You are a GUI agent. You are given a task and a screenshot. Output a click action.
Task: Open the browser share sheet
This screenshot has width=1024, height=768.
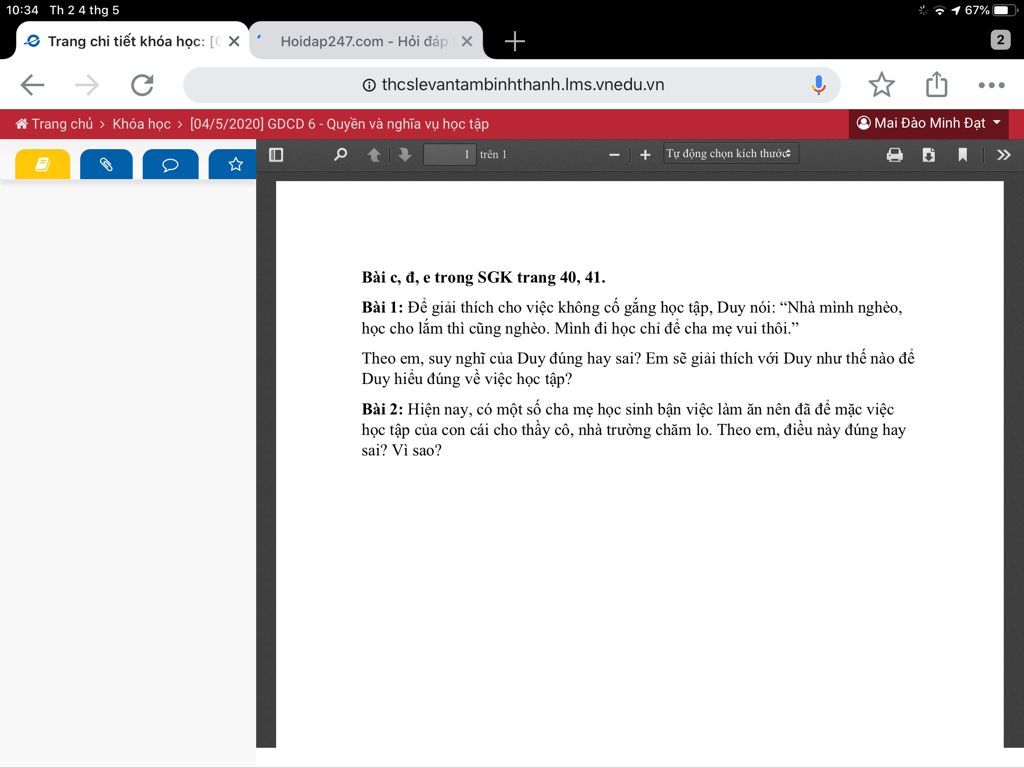(936, 84)
